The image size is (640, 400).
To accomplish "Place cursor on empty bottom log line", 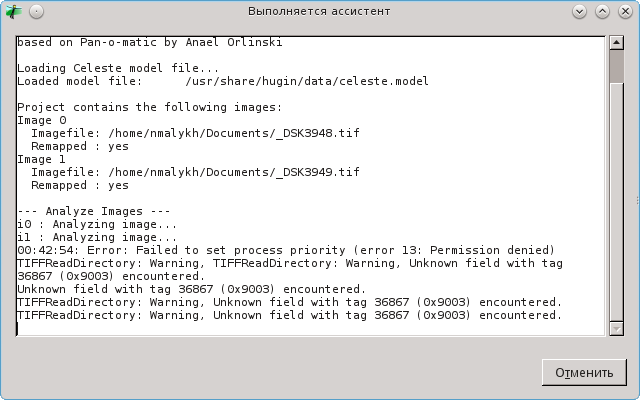I will 310,329.
